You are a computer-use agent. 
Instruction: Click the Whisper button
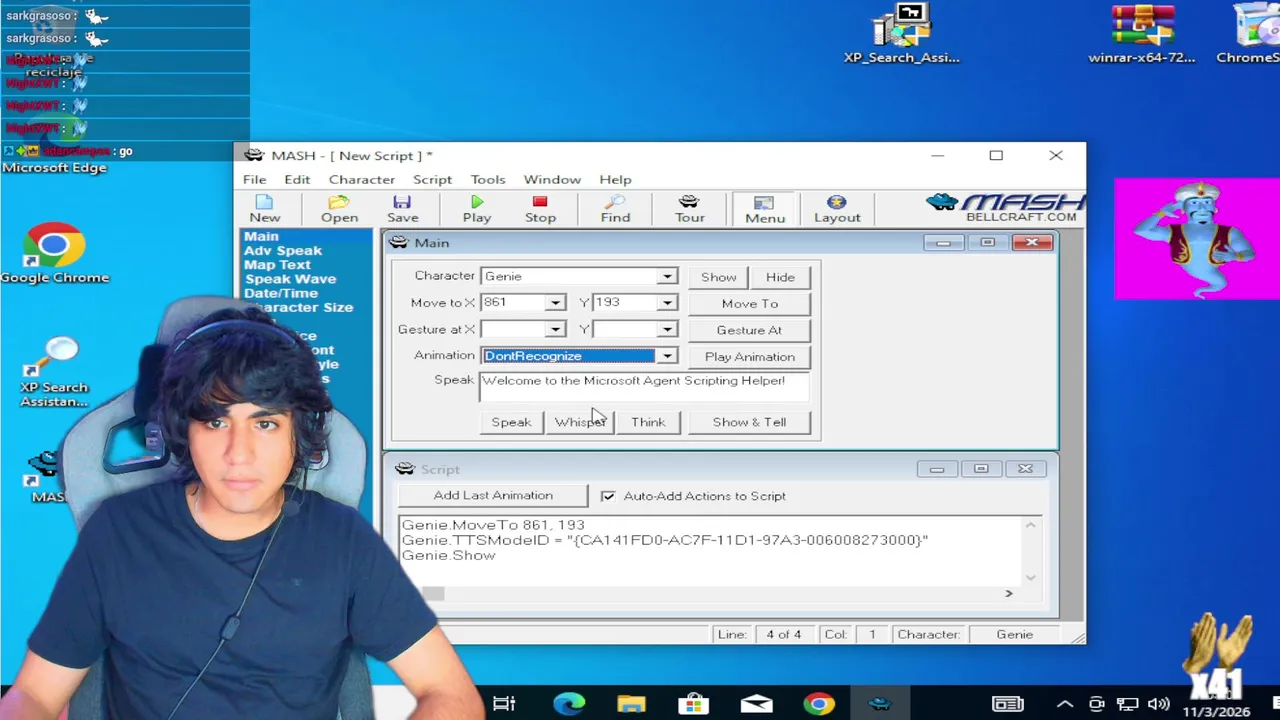point(580,422)
